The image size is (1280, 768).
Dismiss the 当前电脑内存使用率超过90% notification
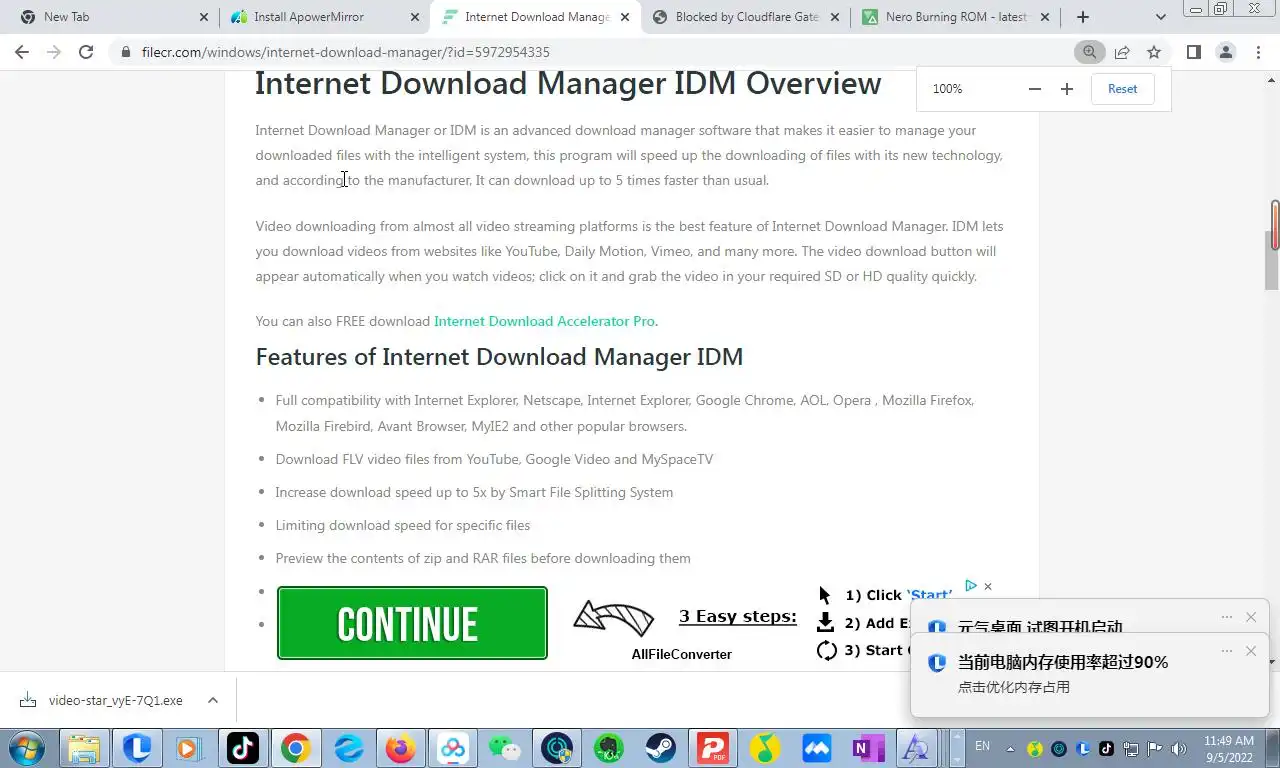tap(1251, 651)
